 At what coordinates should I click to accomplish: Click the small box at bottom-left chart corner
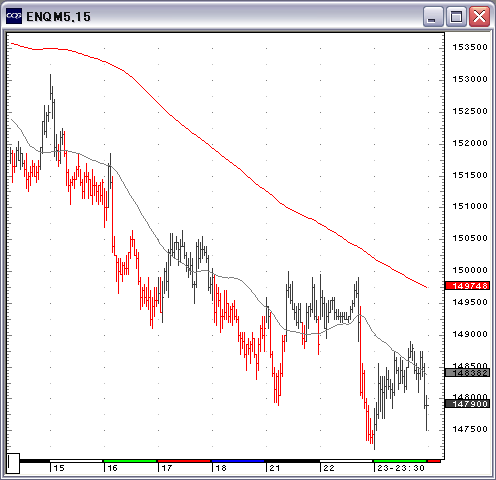coord(13,463)
